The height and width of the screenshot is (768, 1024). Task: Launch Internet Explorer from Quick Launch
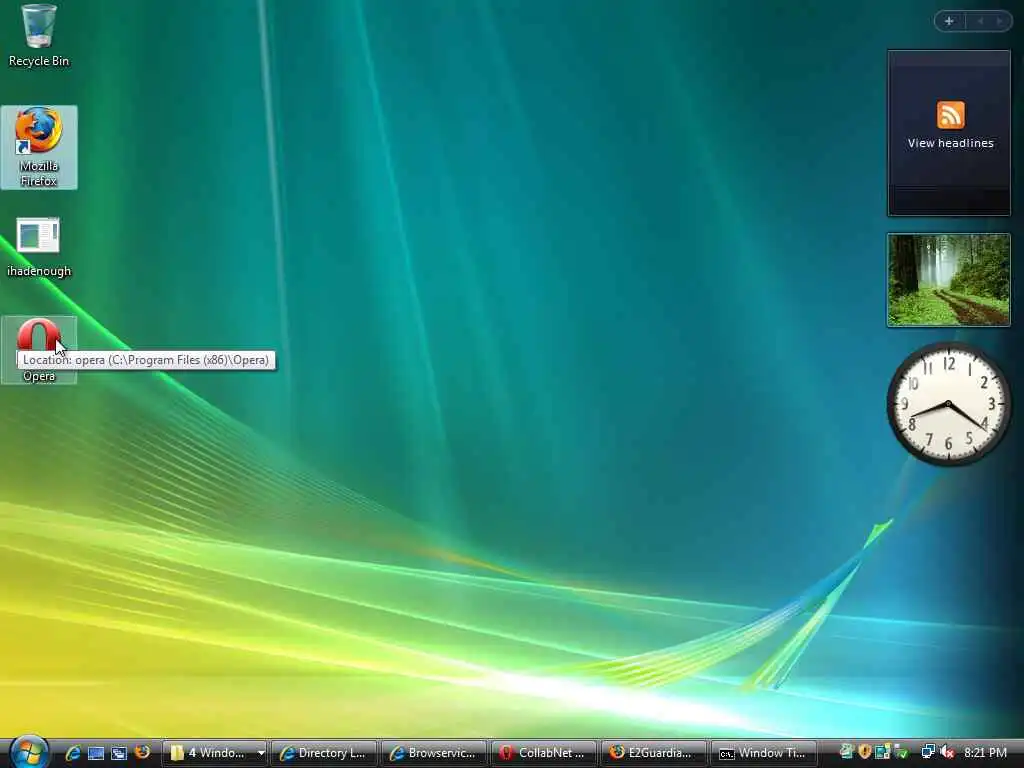[73, 753]
